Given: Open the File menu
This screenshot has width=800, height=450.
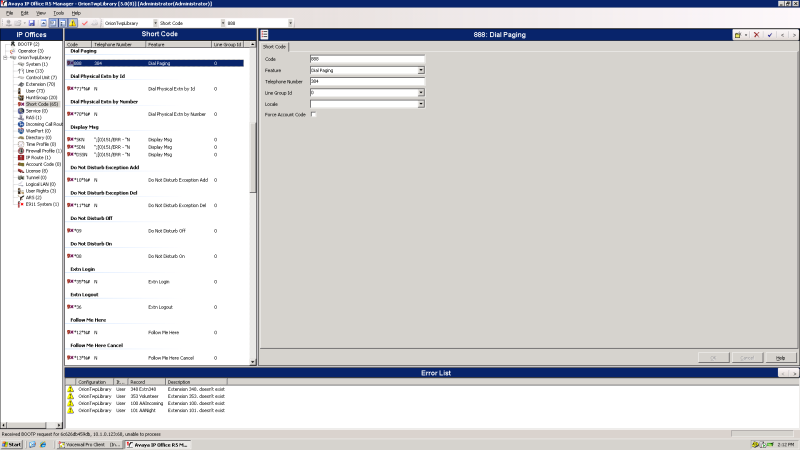Looking at the screenshot, I should [10, 13].
